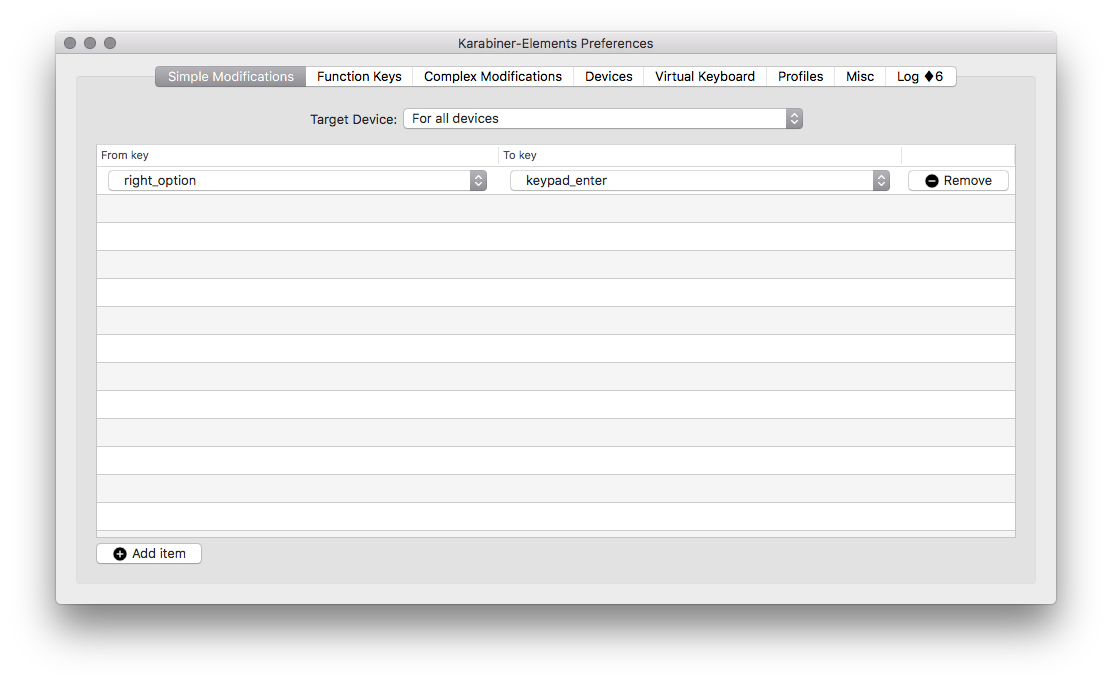
Task: Minimize the Preferences window
Action: 90,43
